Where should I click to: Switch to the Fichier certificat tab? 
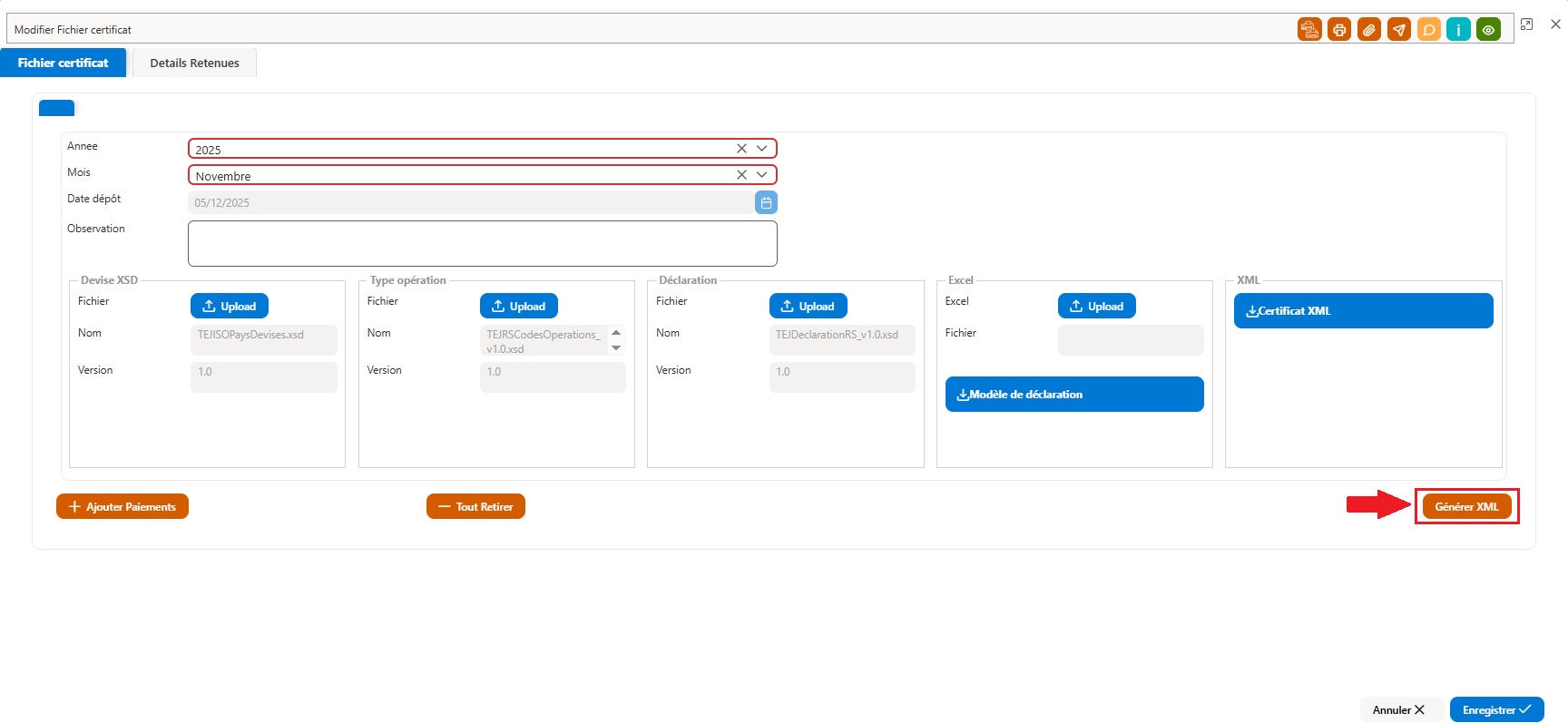[x=63, y=63]
